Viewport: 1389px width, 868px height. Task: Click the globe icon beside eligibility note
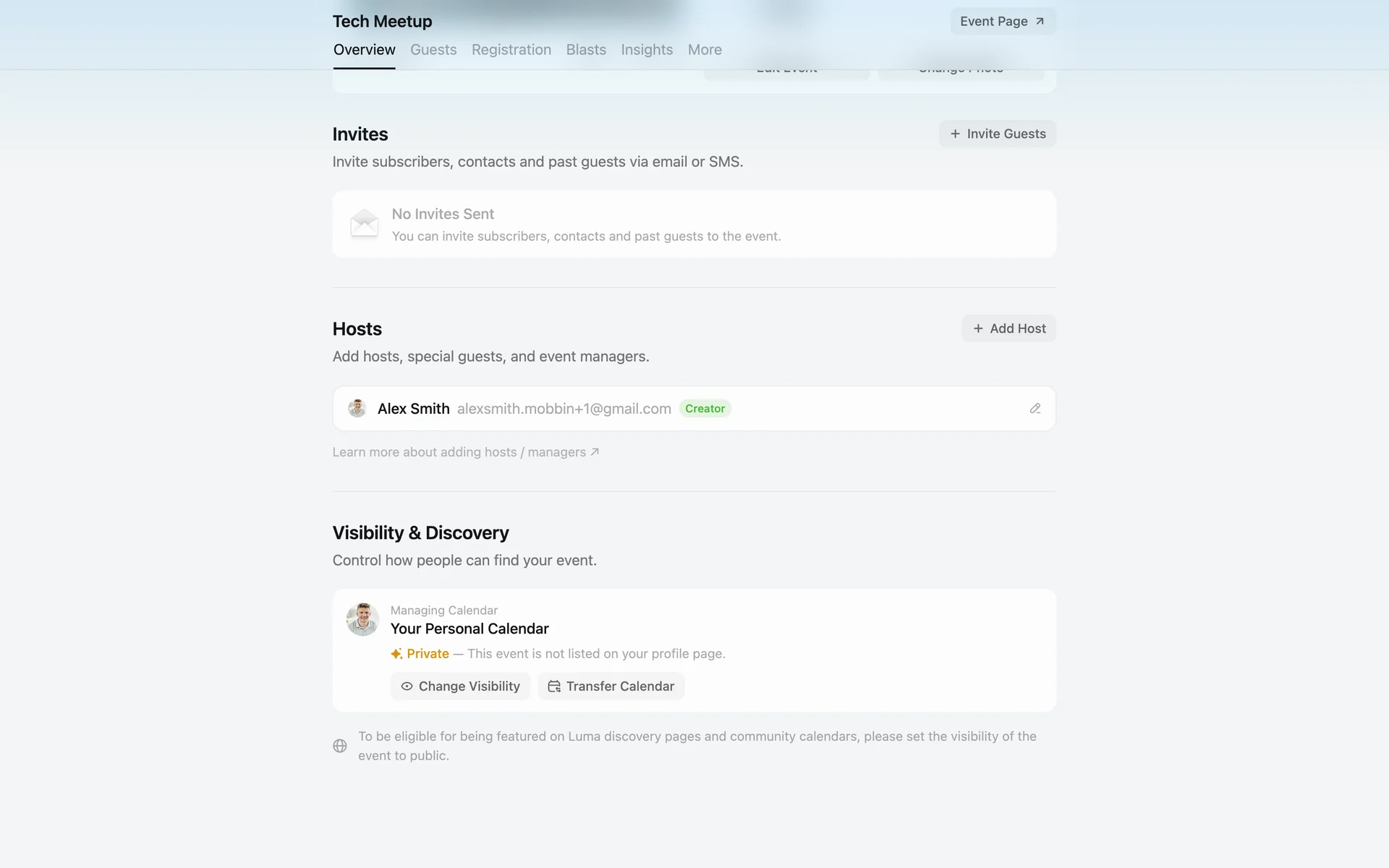pyautogui.click(x=340, y=746)
